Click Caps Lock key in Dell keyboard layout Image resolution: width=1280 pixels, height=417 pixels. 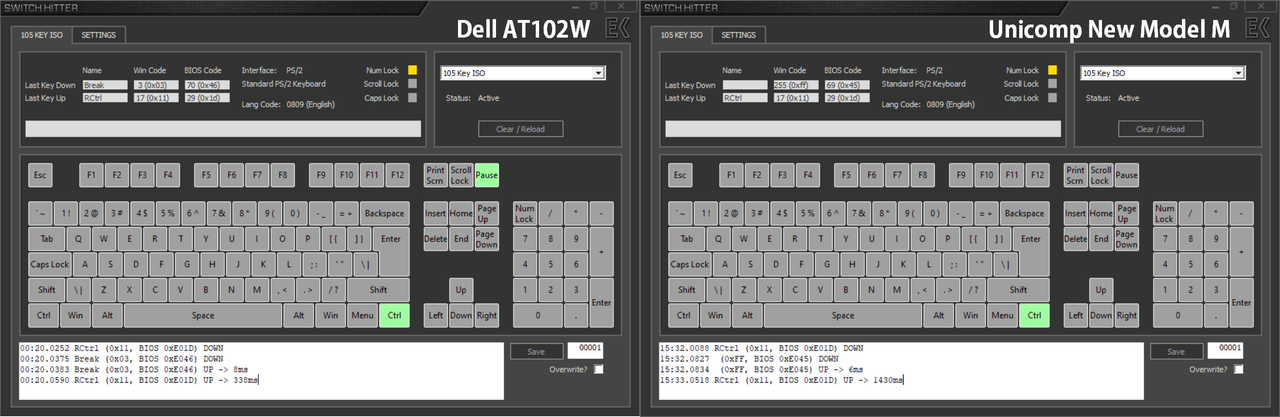coord(49,264)
